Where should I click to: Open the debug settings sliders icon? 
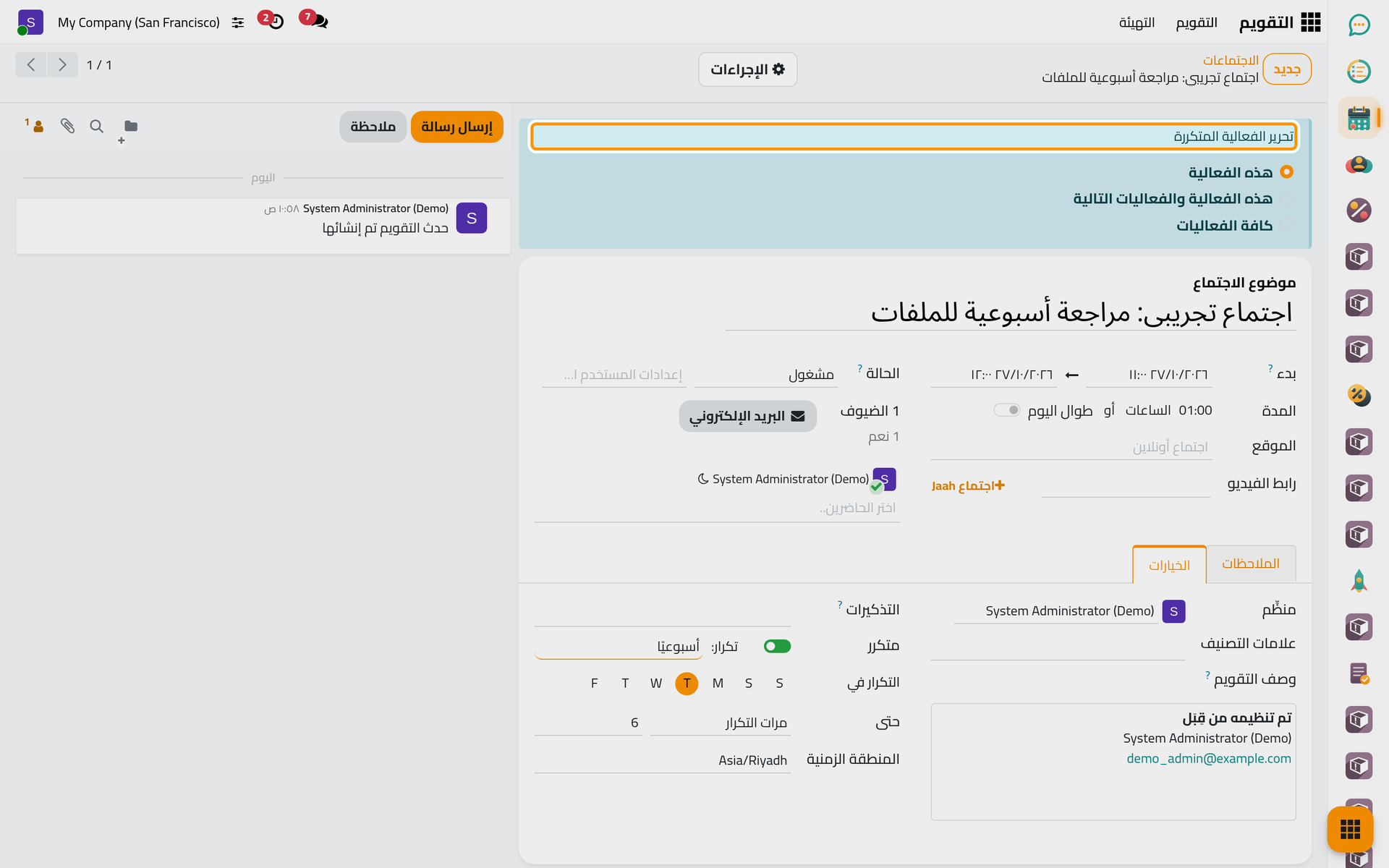238,23
